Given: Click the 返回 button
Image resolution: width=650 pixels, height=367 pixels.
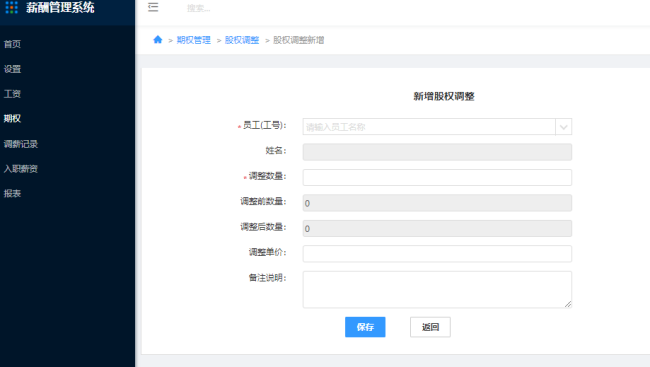Looking at the screenshot, I should [430, 327].
